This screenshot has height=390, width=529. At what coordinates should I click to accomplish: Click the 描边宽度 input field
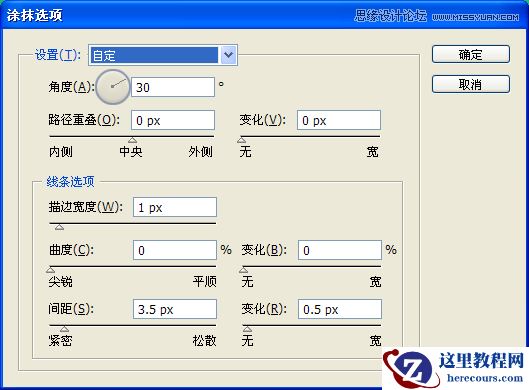[x=175, y=207]
